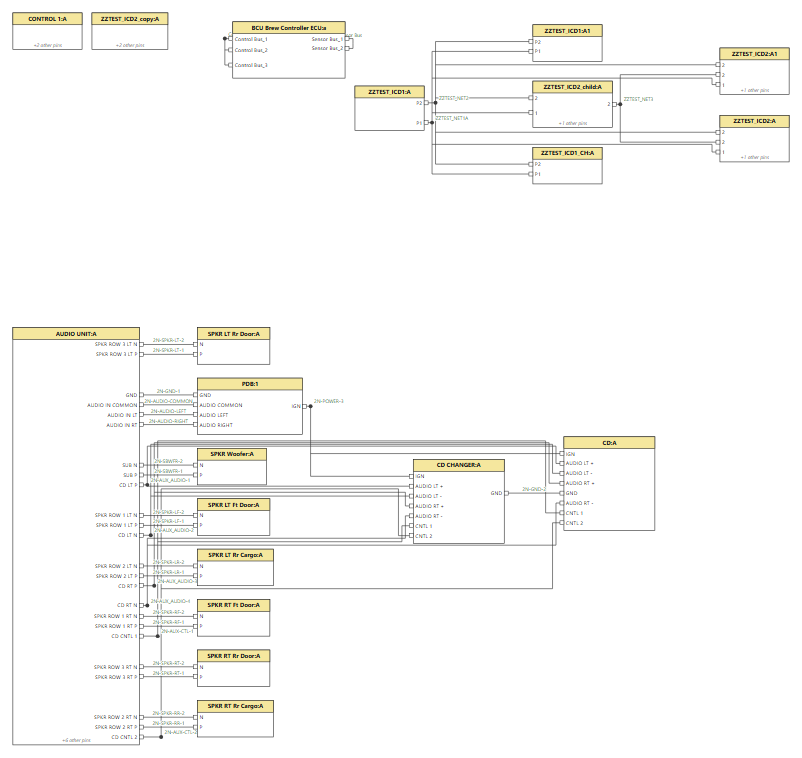Viewport: 802px width, 758px height.
Task: Click the ZZTEST_NET3 net label
Action: point(638,99)
